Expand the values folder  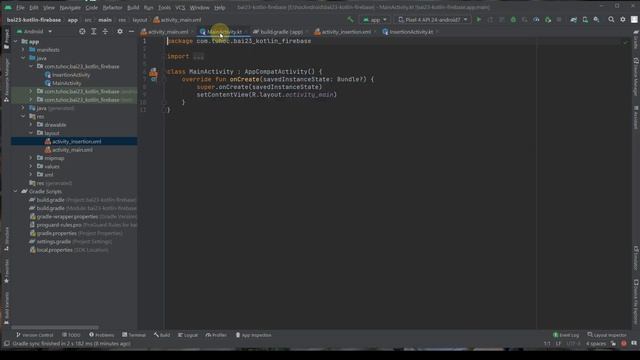pos(31,167)
